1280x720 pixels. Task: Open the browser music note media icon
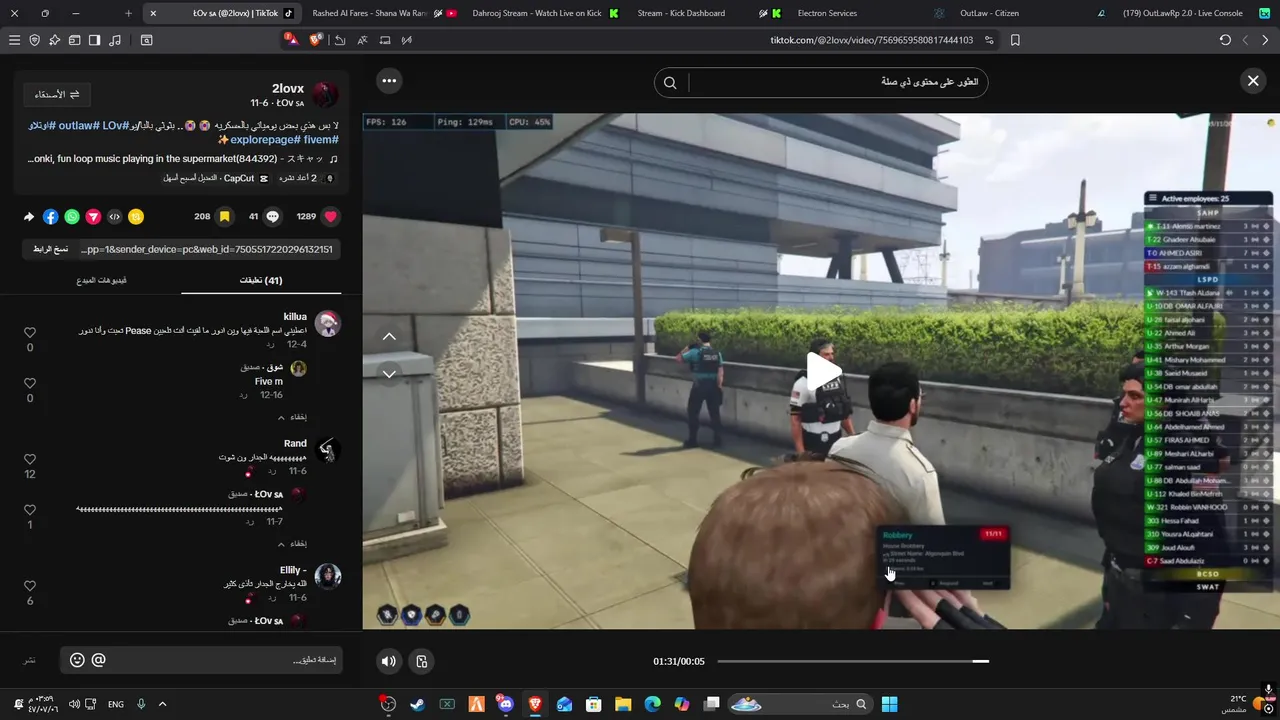pos(115,40)
